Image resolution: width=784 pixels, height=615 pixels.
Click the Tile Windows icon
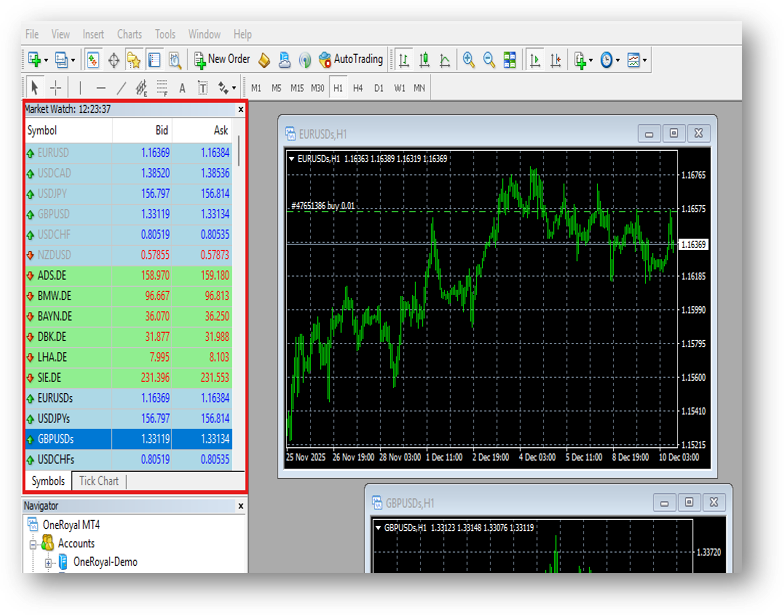tap(510, 60)
